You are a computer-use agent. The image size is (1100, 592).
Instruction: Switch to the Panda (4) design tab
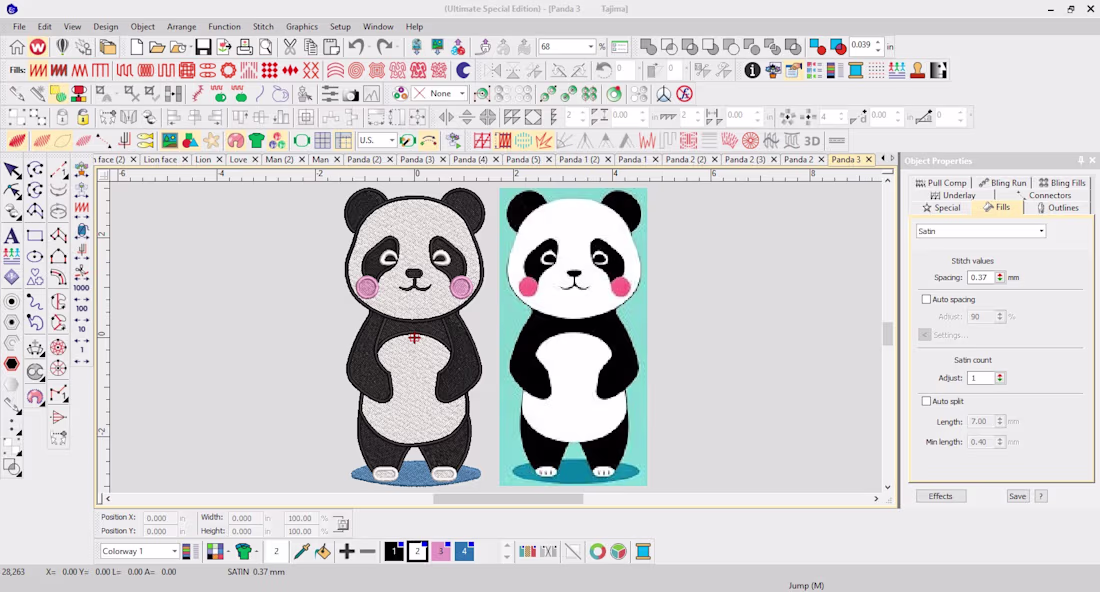click(x=470, y=160)
